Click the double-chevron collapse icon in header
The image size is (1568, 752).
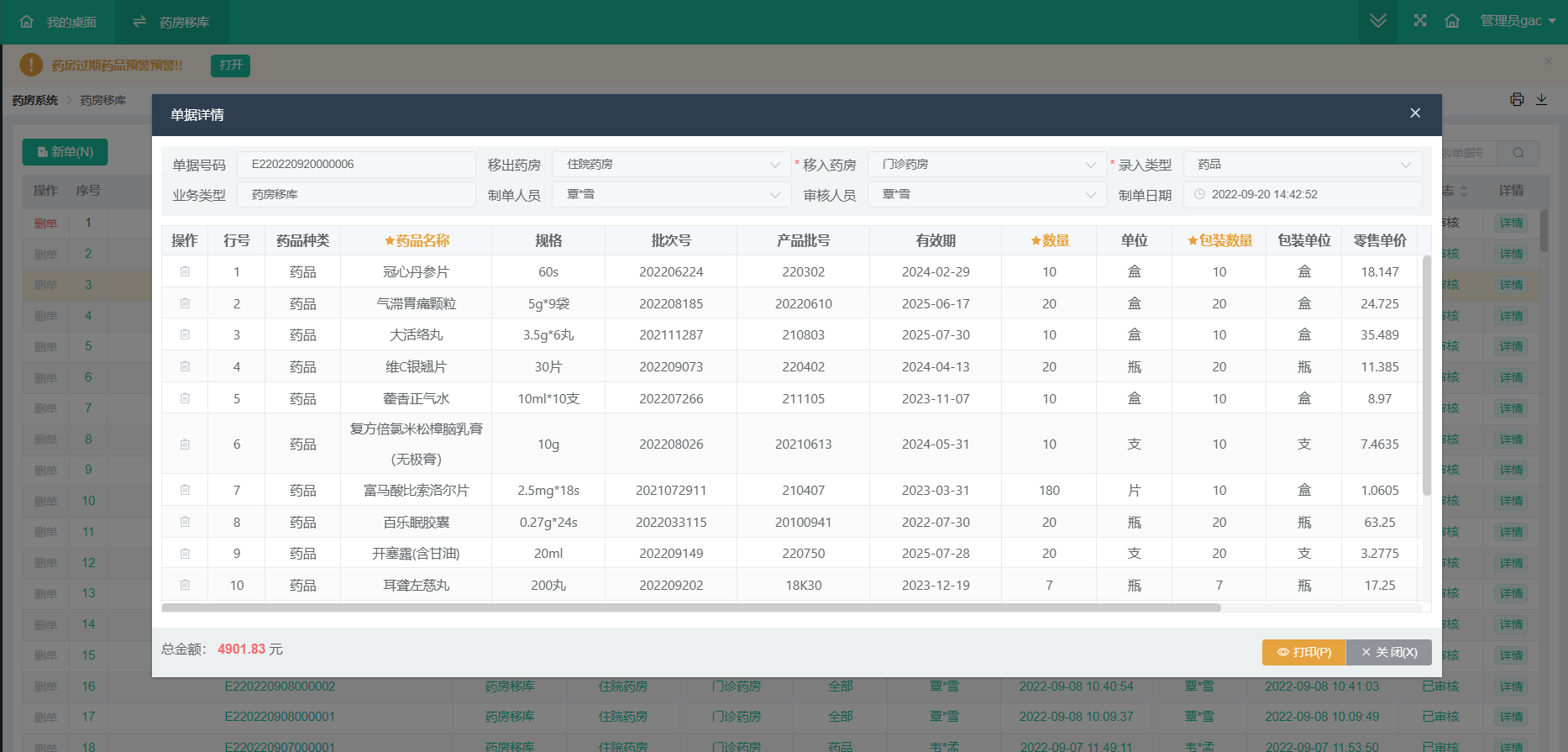tap(1378, 21)
